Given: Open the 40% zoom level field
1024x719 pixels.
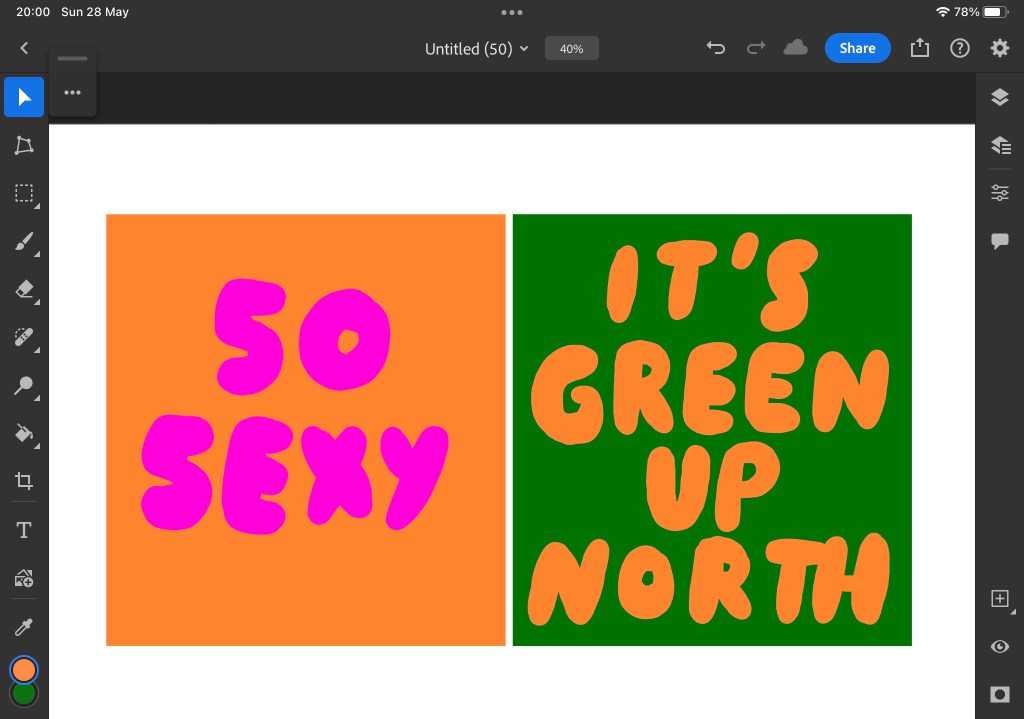Looking at the screenshot, I should point(571,48).
